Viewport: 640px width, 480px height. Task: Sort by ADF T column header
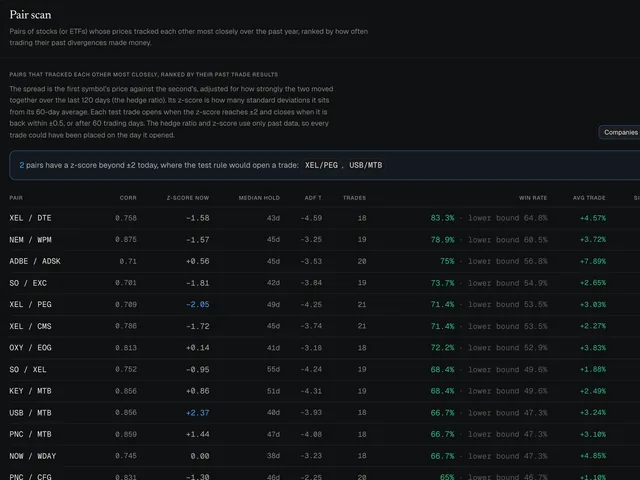click(x=313, y=198)
